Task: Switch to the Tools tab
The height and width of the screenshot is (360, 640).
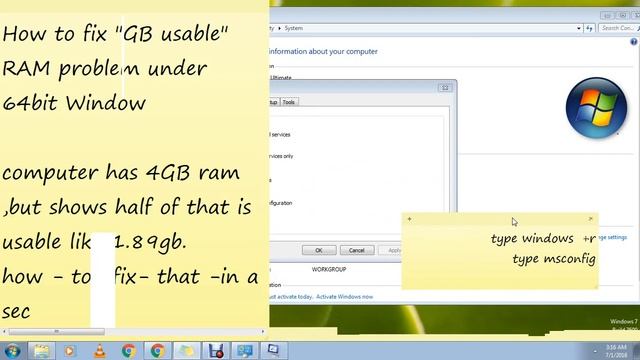Action: [x=289, y=102]
